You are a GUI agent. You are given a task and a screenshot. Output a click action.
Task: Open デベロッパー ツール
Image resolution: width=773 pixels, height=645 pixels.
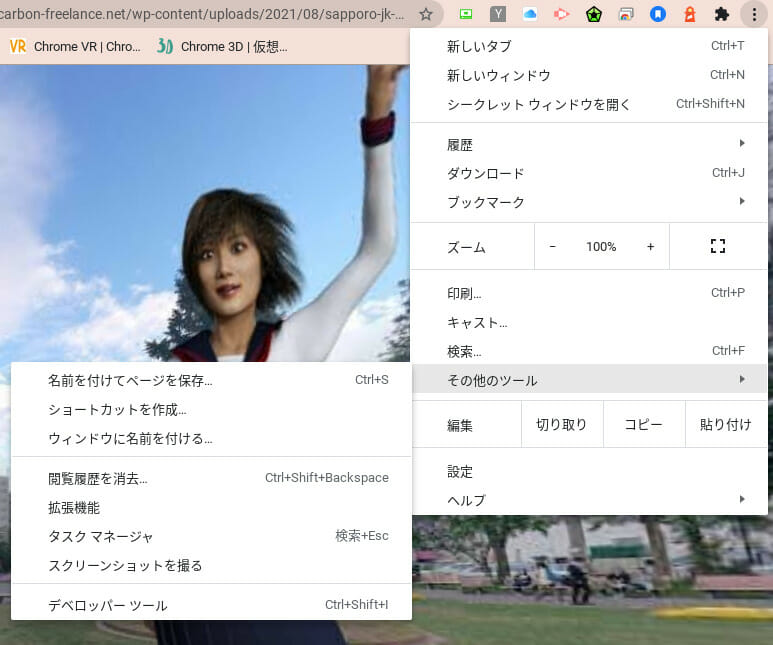[x=211, y=605]
